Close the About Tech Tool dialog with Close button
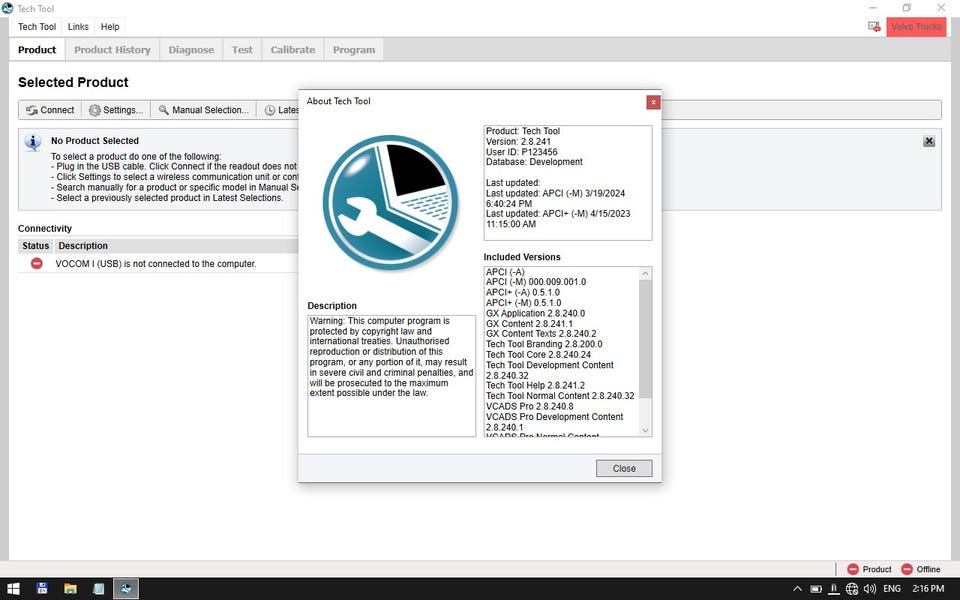The height and width of the screenshot is (600, 960). tap(624, 468)
